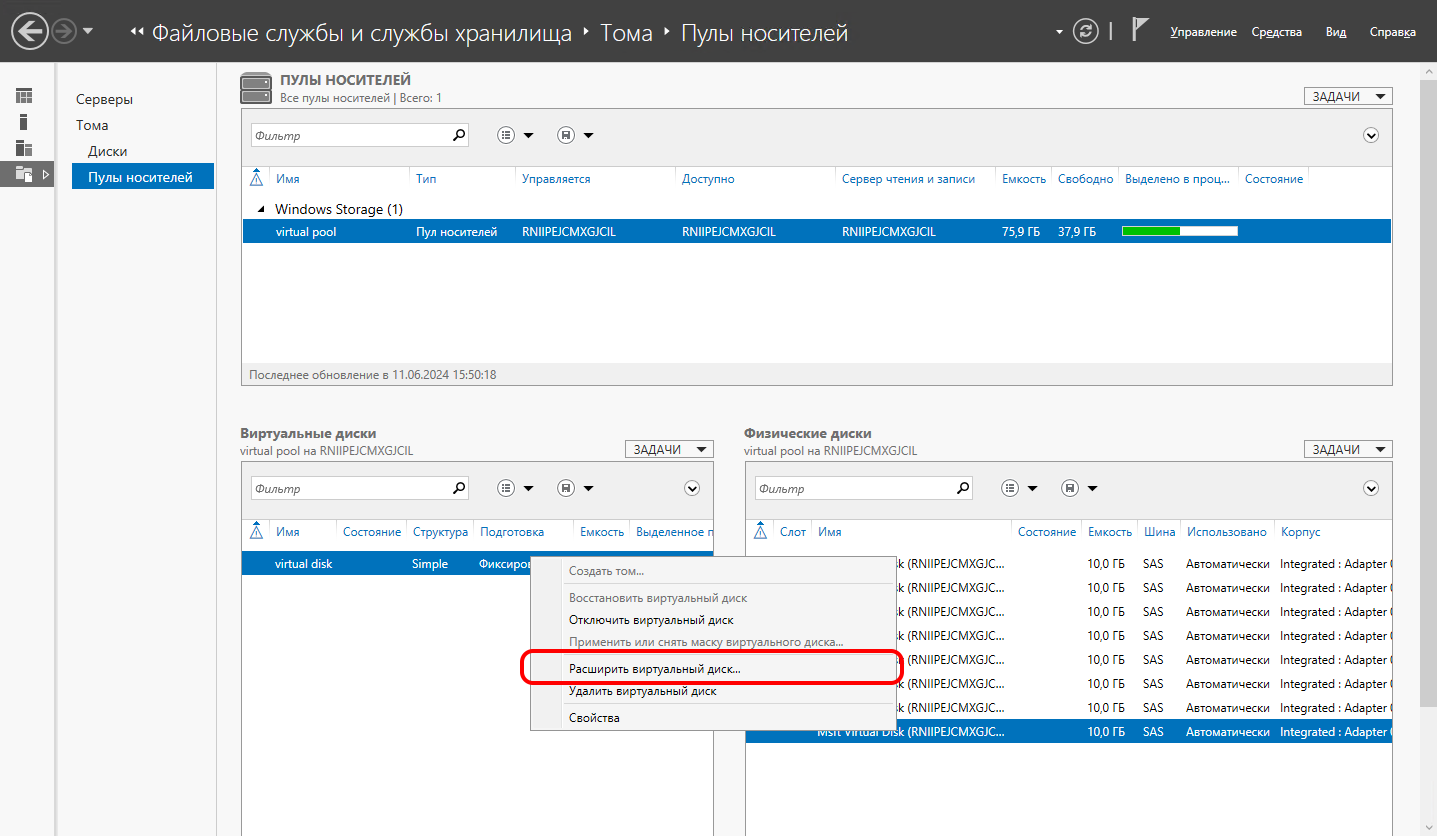Sort physical disks by Шина column
Viewport: 1437px width, 836px height.
click(x=1159, y=532)
